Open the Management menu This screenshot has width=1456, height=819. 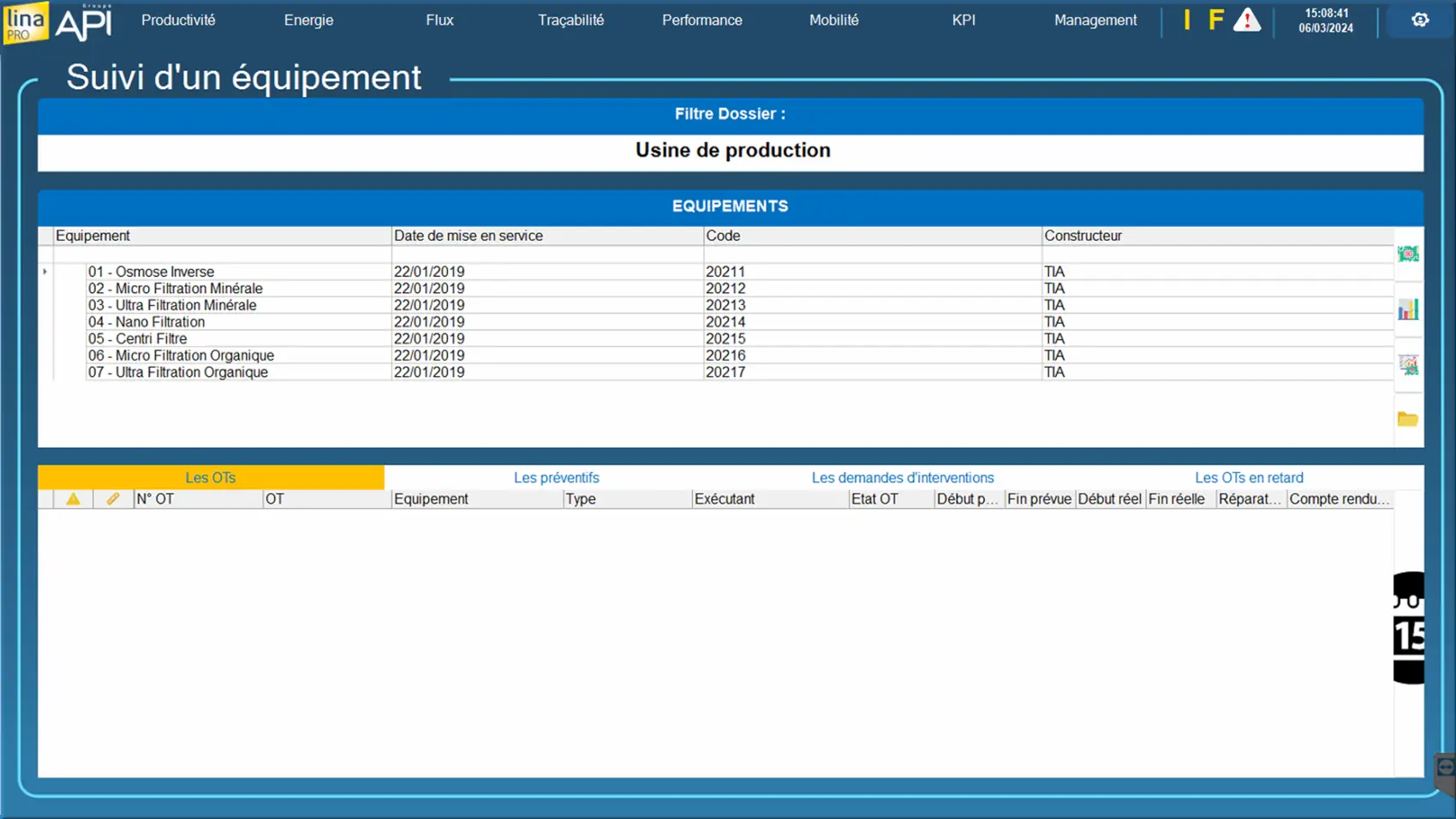coord(1095,20)
